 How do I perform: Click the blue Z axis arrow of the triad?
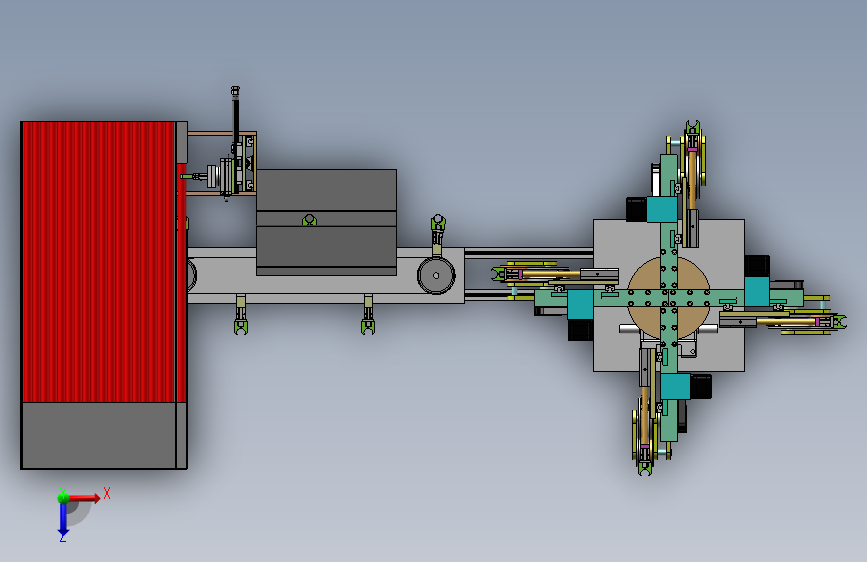click(x=63, y=521)
